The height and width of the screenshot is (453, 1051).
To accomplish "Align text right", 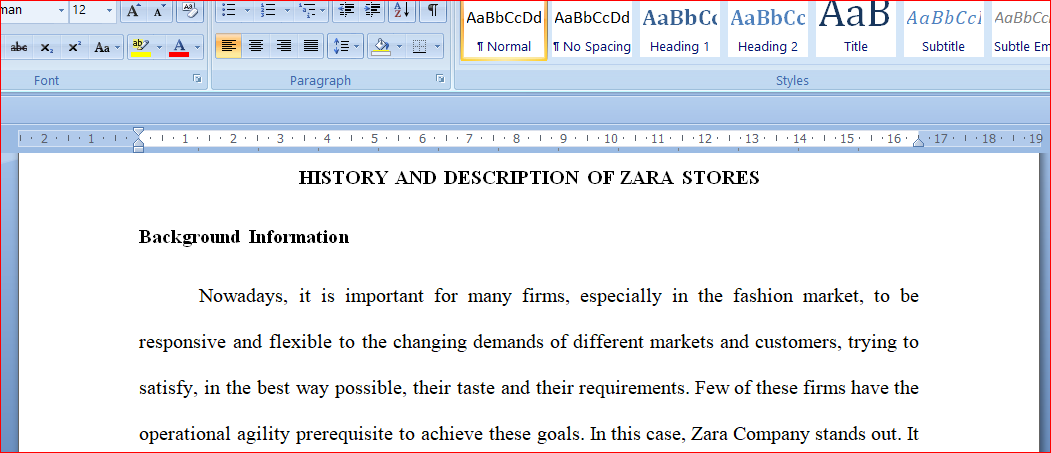I will coord(284,46).
